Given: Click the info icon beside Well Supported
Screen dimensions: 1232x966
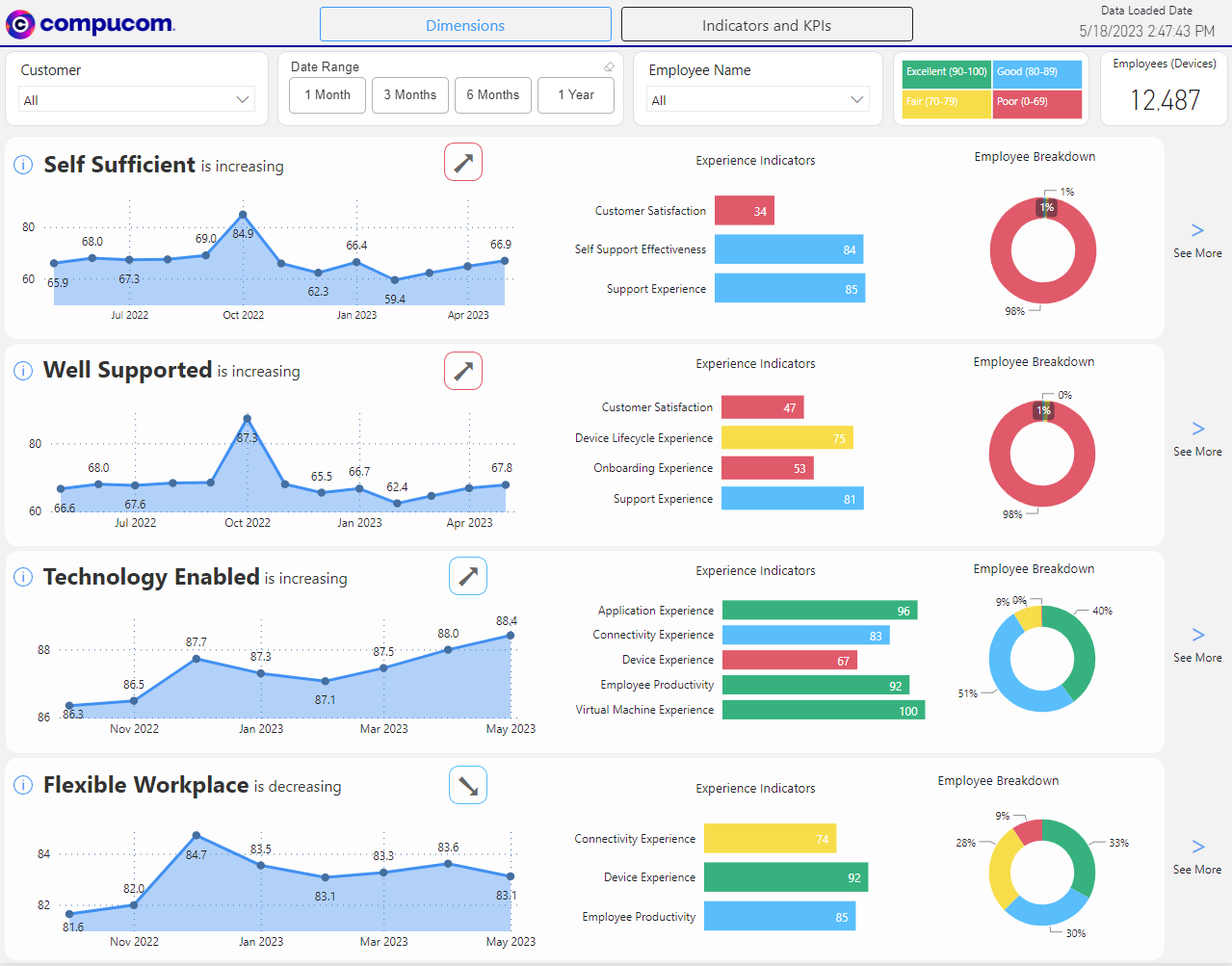Looking at the screenshot, I should (x=23, y=371).
